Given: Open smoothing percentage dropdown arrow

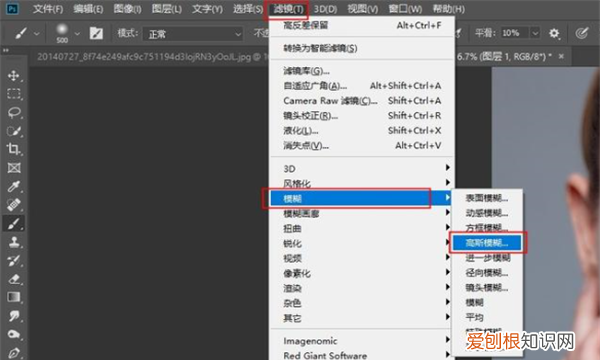Looking at the screenshot, I should tap(535, 34).
